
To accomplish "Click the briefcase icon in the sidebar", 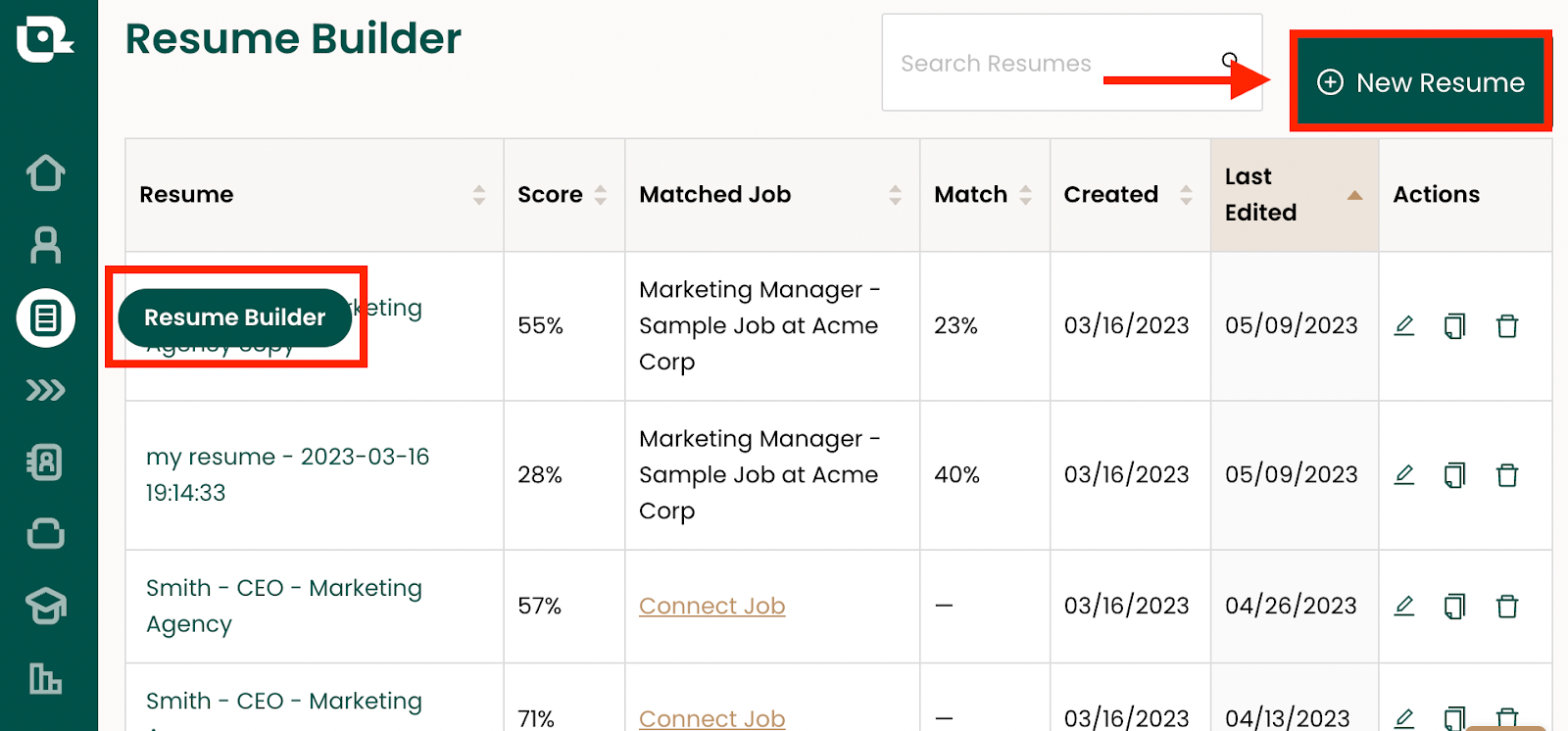I will [46, 534].
